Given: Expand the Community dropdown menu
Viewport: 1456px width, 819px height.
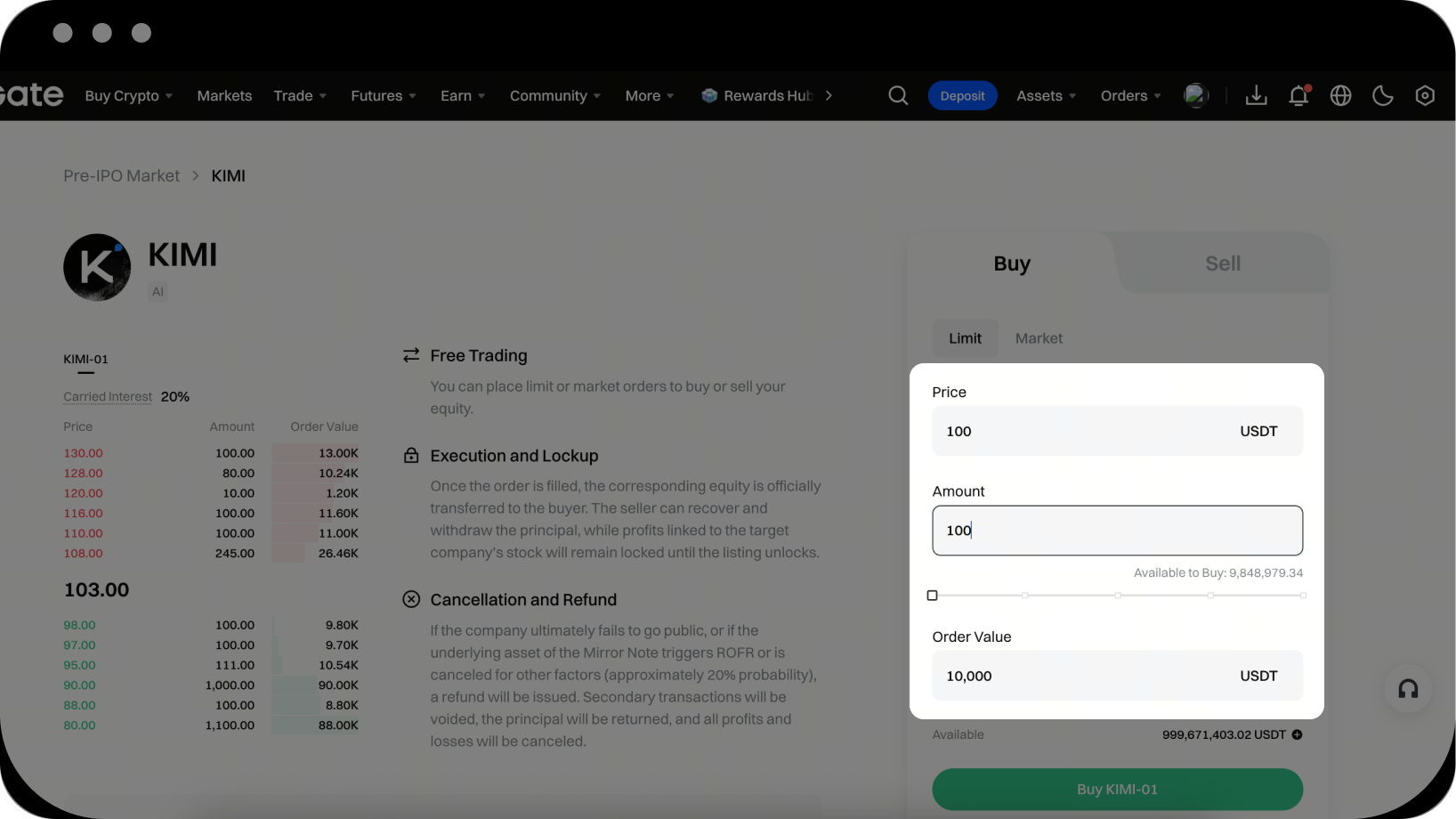Looking at the screenshot, I should click(555, 95).
